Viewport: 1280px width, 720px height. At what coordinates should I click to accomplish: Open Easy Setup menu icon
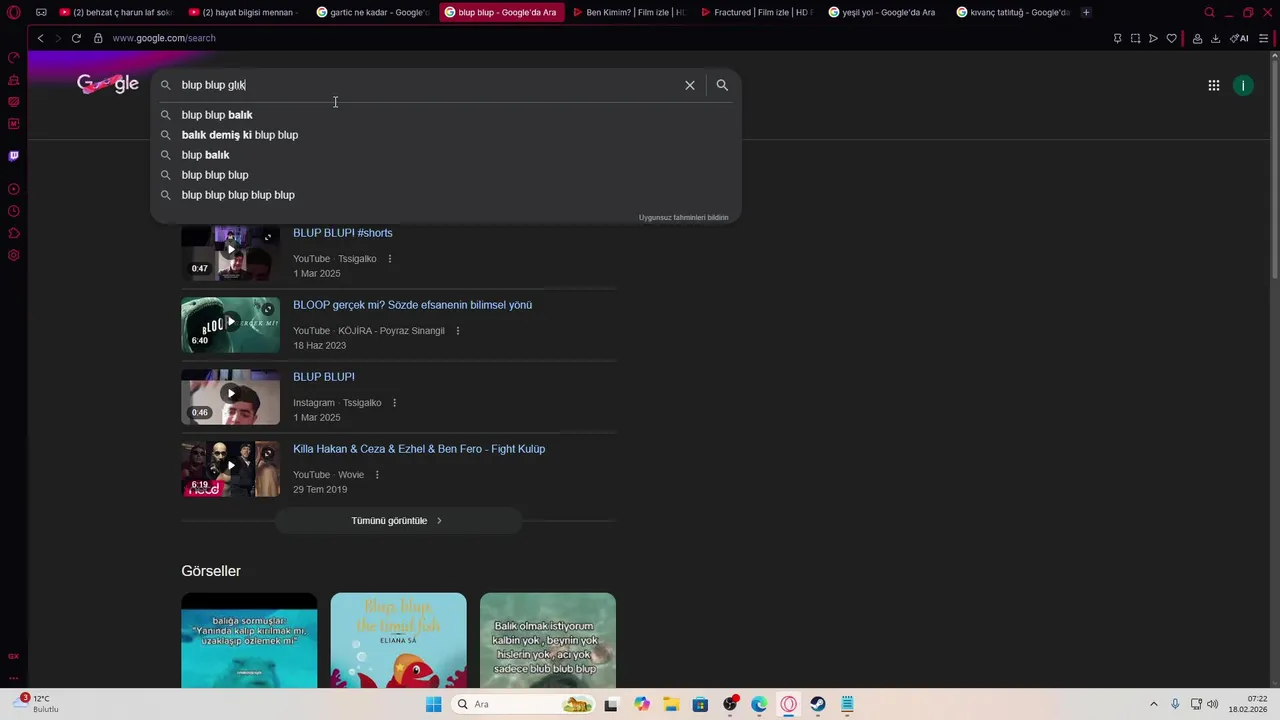pos(1263,38)
